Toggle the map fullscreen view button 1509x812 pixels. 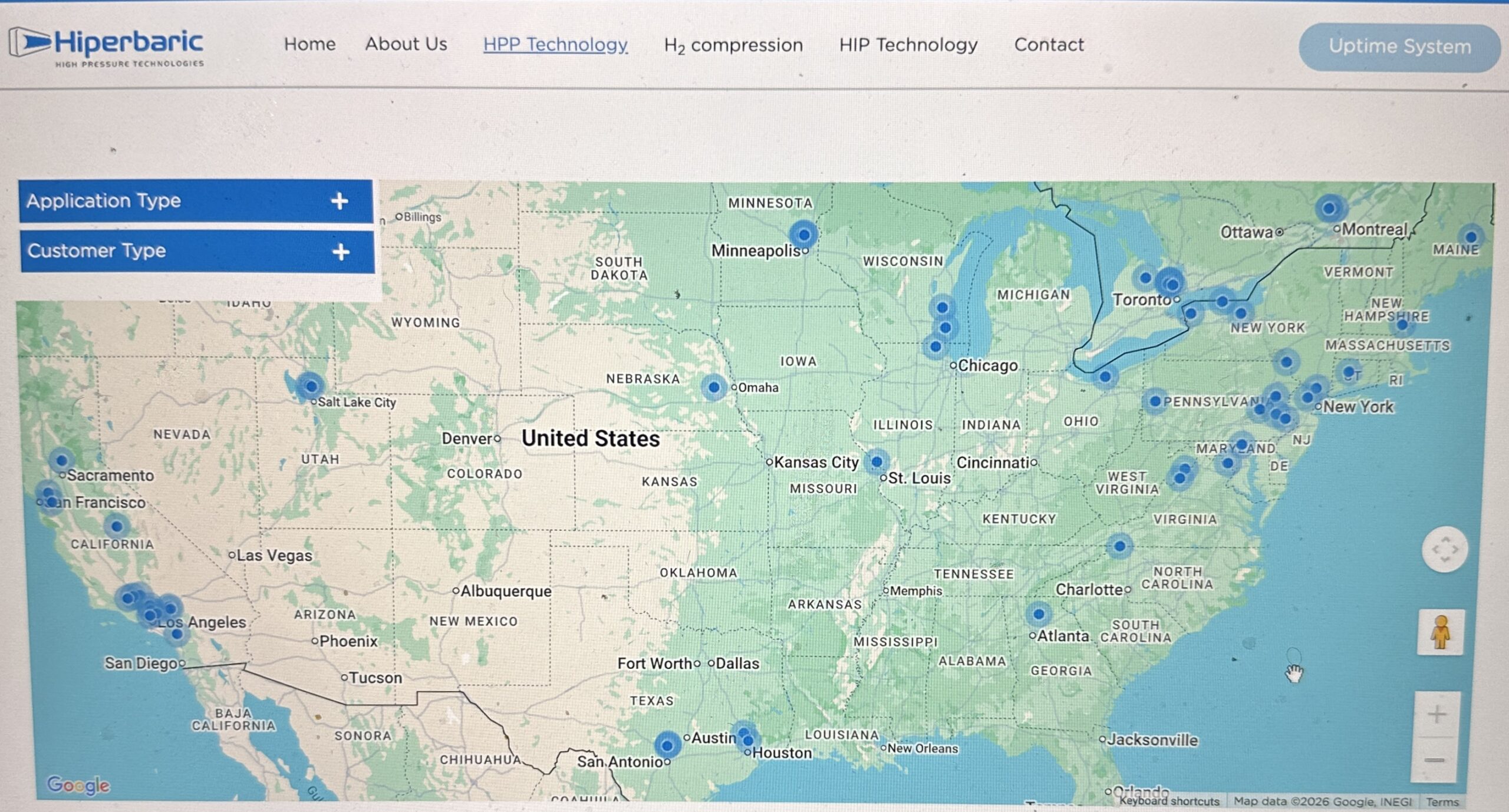(x=1444, y=550)
